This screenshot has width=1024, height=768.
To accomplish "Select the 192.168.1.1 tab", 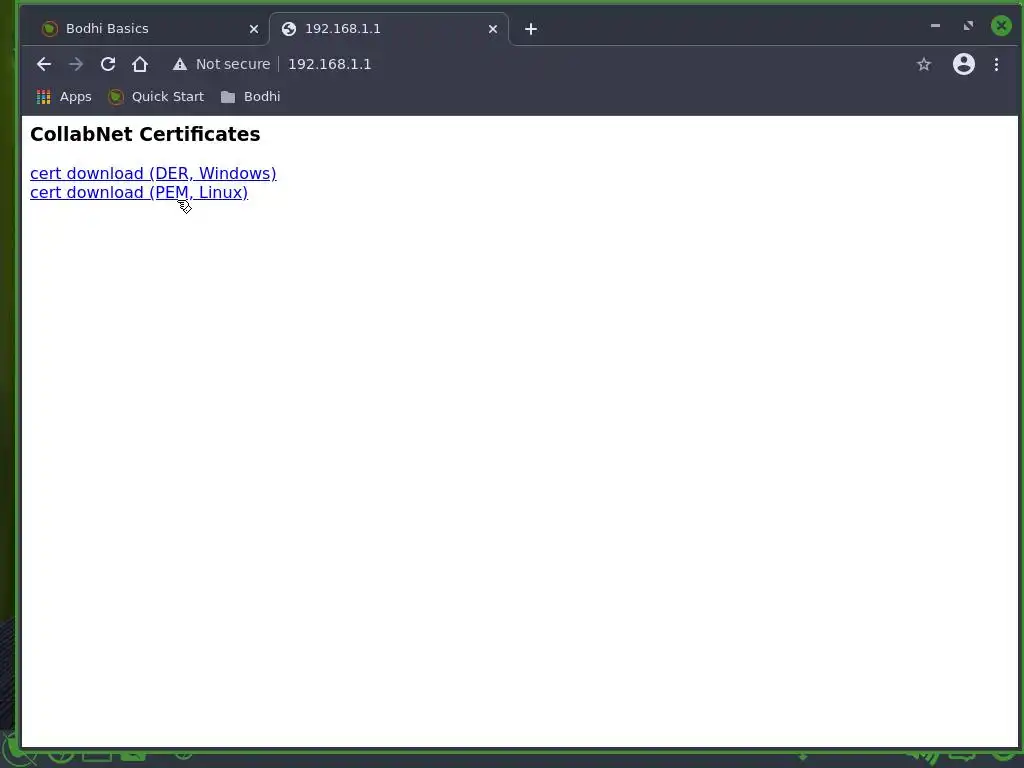I will [389, 29].
